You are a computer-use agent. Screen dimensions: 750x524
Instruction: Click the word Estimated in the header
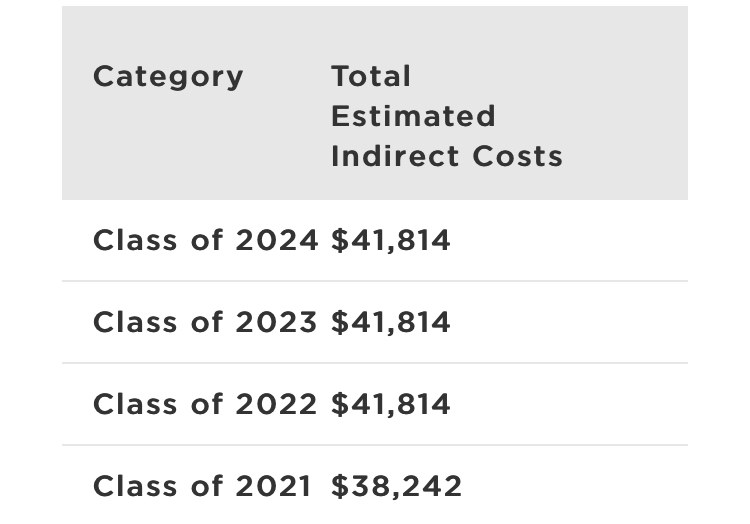click(413, 116)
